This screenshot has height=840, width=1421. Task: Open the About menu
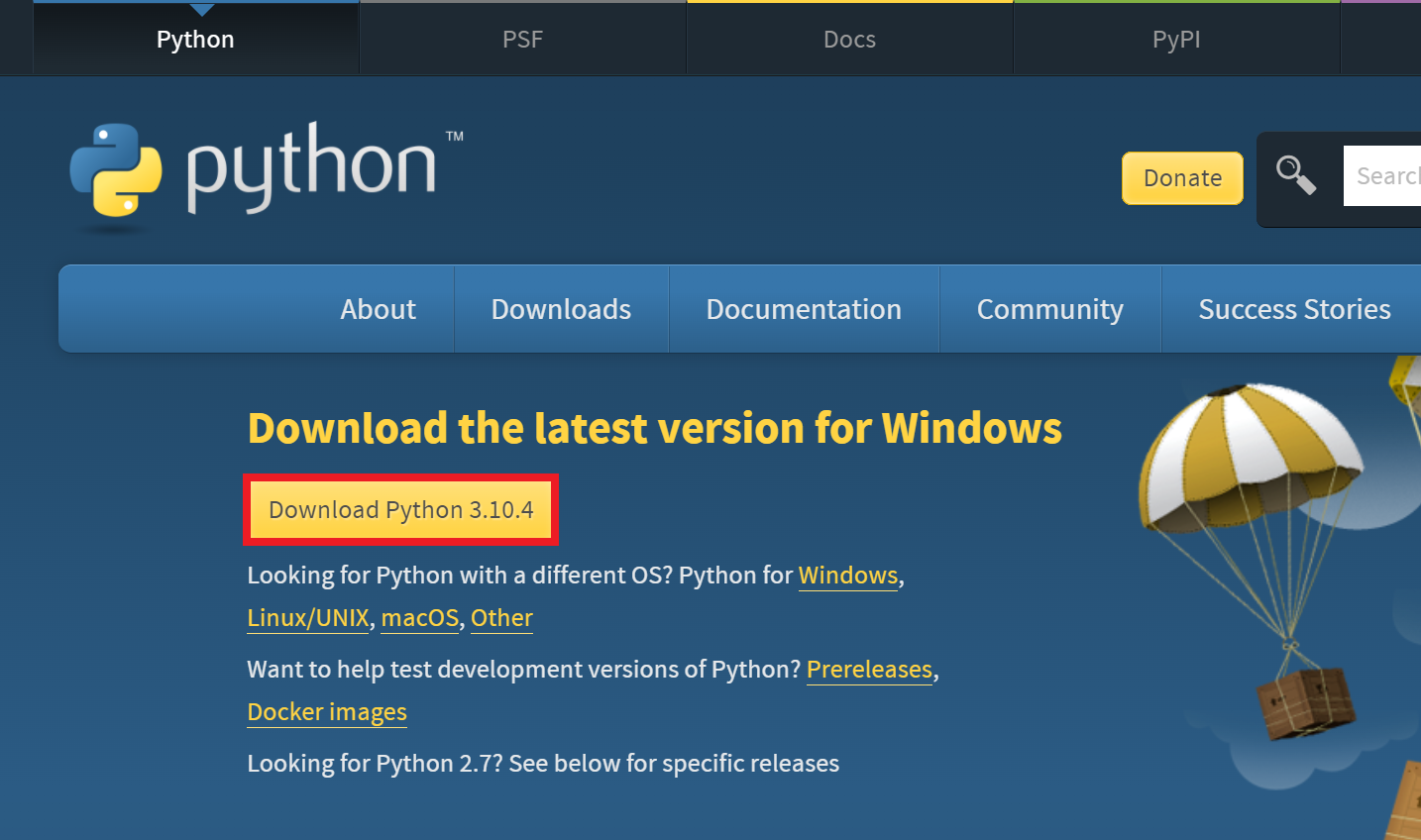point(378,309)
